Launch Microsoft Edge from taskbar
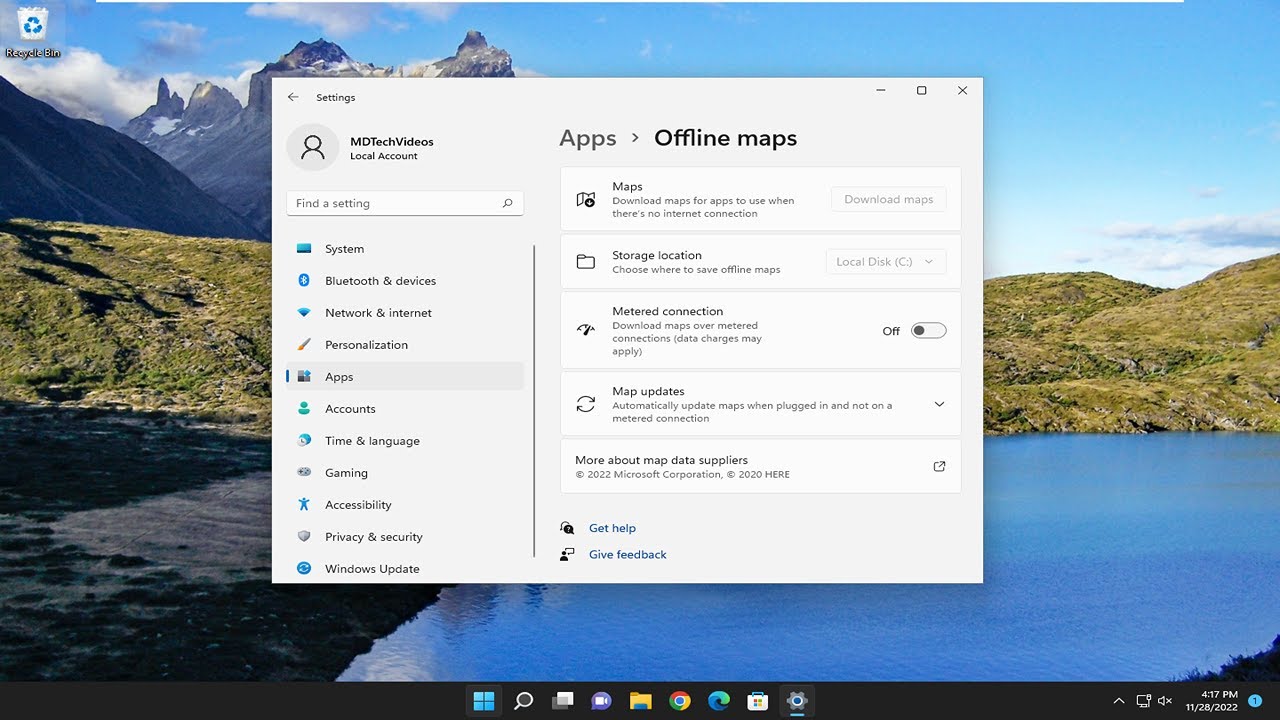1280x720 pixels. 719,701
